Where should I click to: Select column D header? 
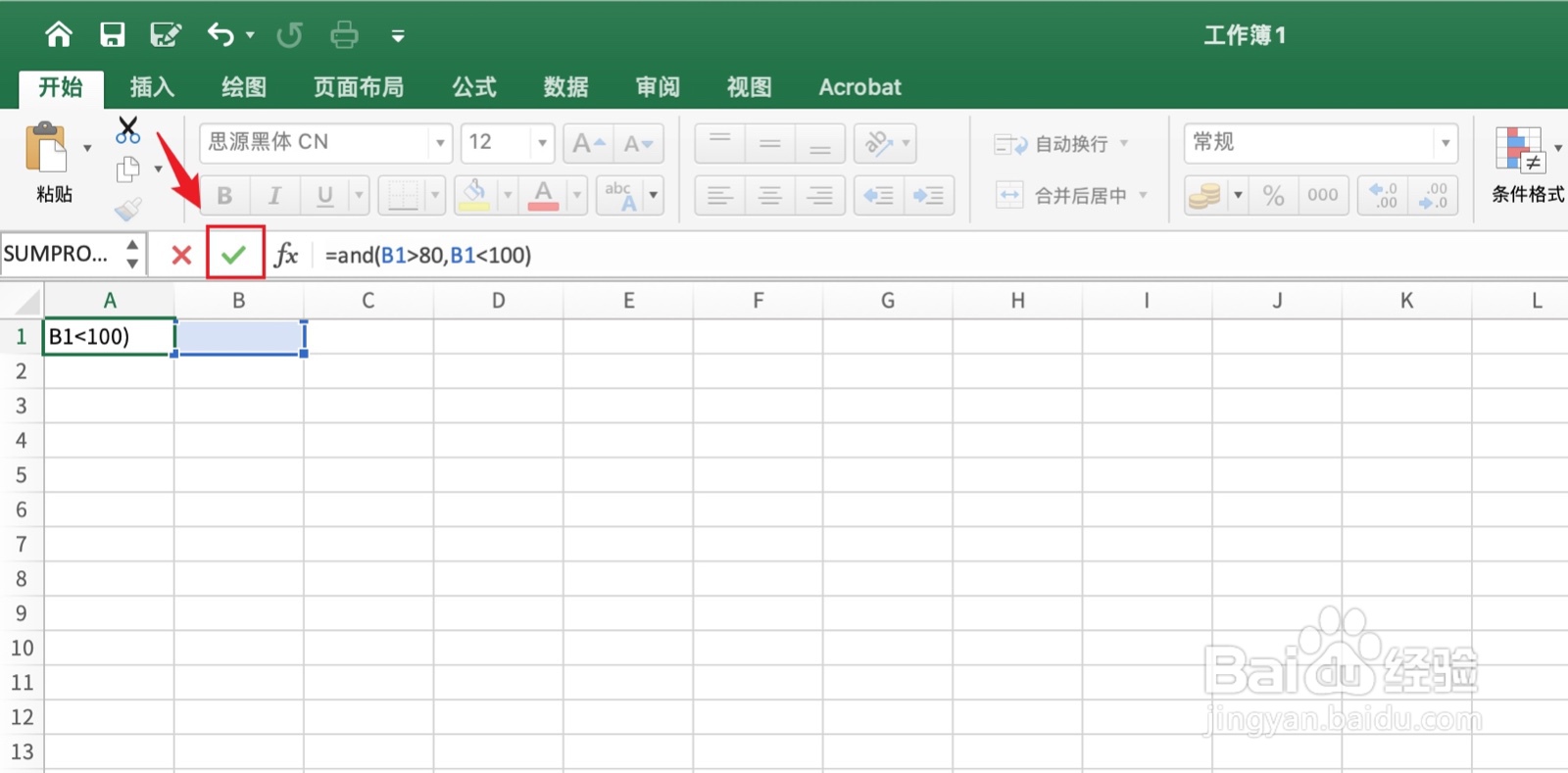point(498,301)
